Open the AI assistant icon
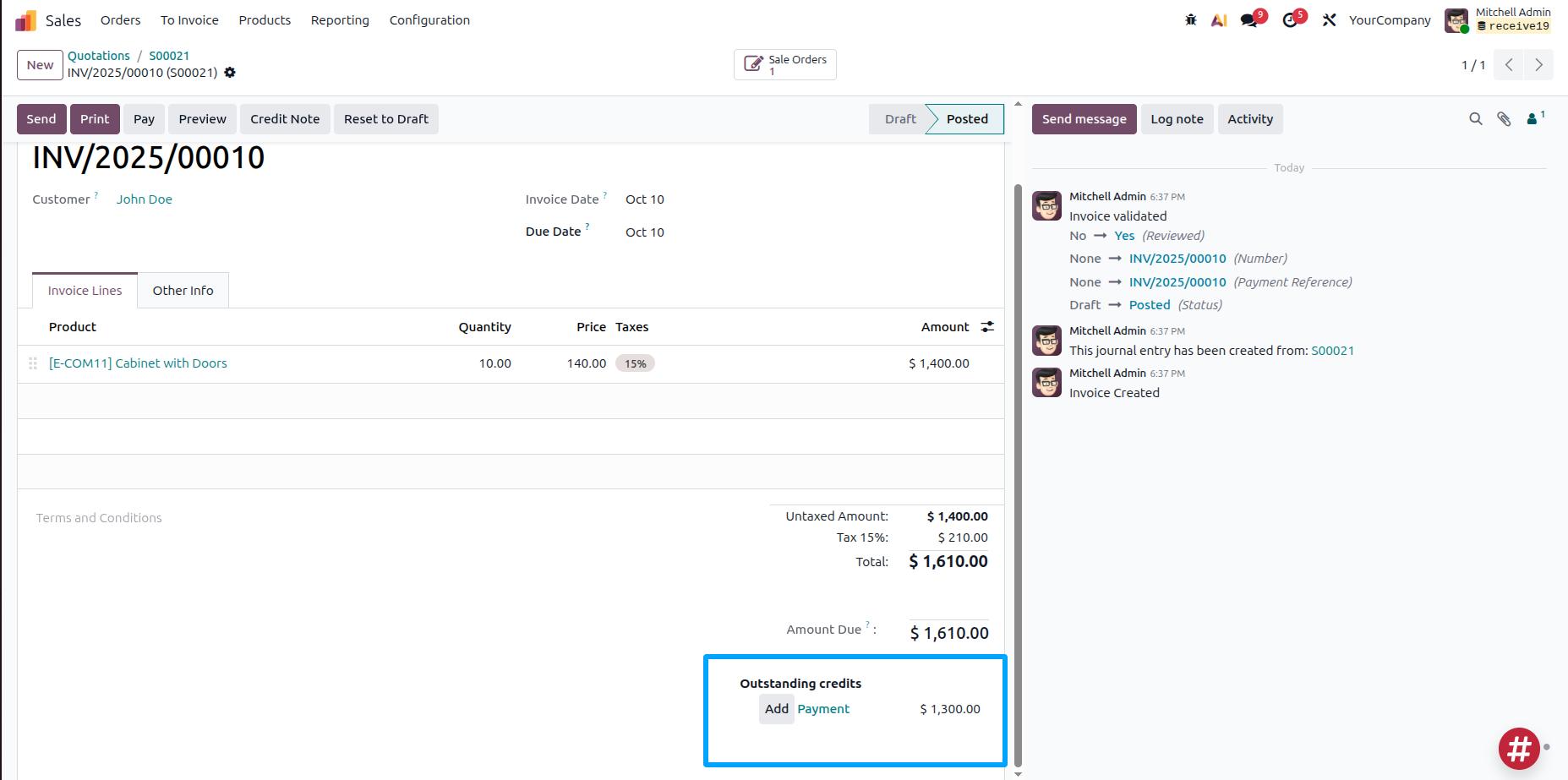Screen dimensions: 1568x780 coord(1219,20)
